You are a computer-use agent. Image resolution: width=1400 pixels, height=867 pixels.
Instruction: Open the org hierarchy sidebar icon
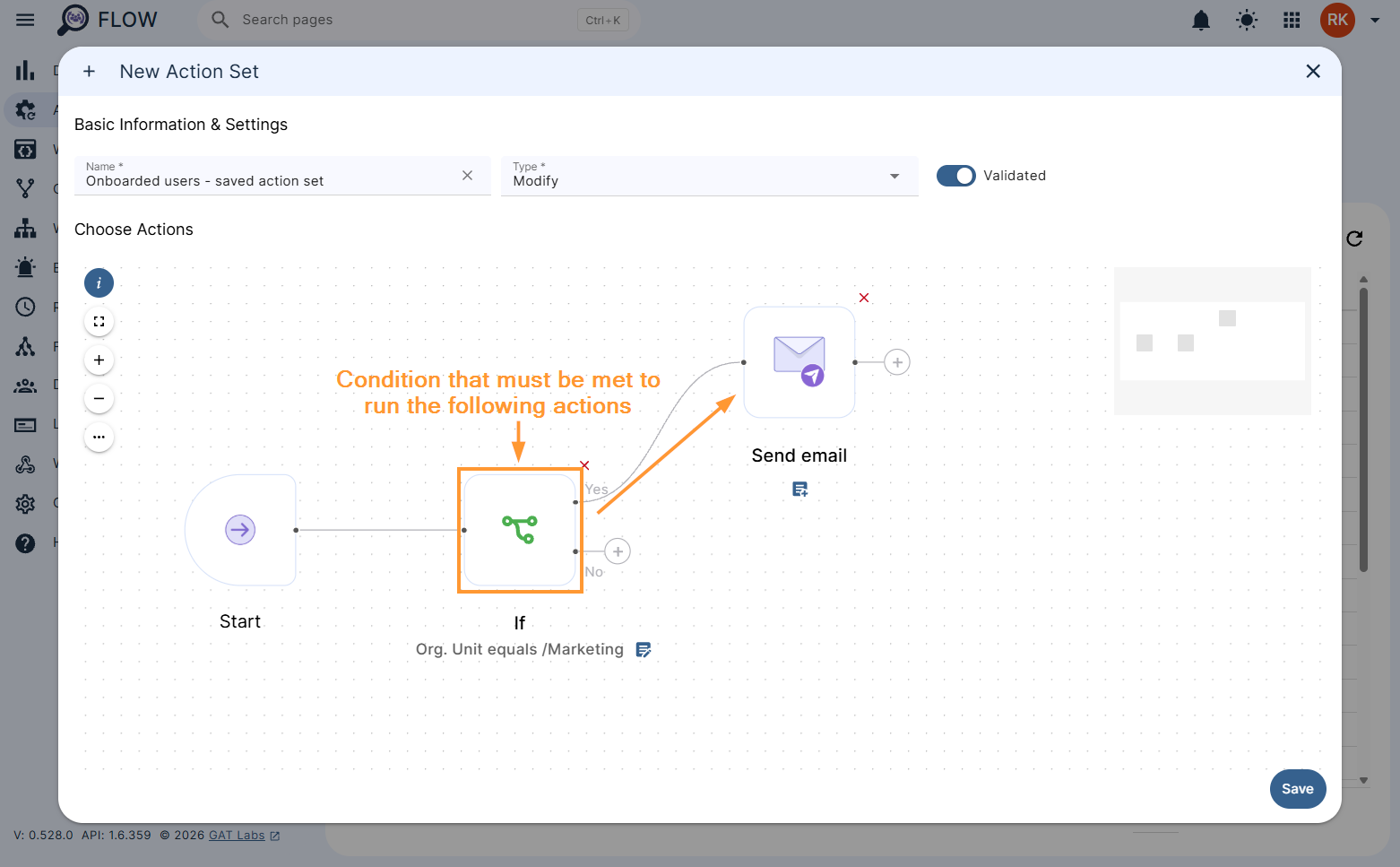[25, 229]
